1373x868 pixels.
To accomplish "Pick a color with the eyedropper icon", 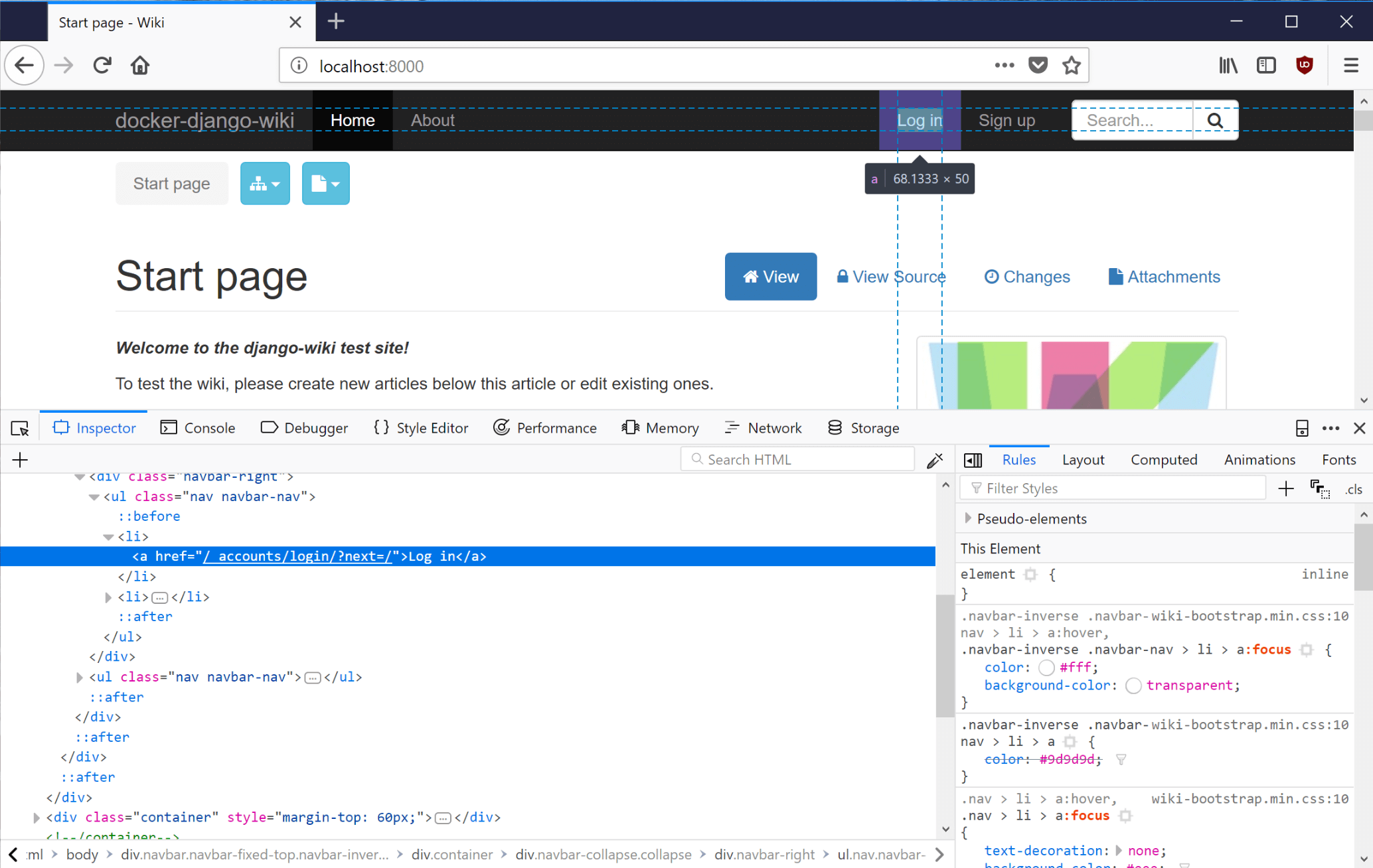I will [x=935, y=459].
